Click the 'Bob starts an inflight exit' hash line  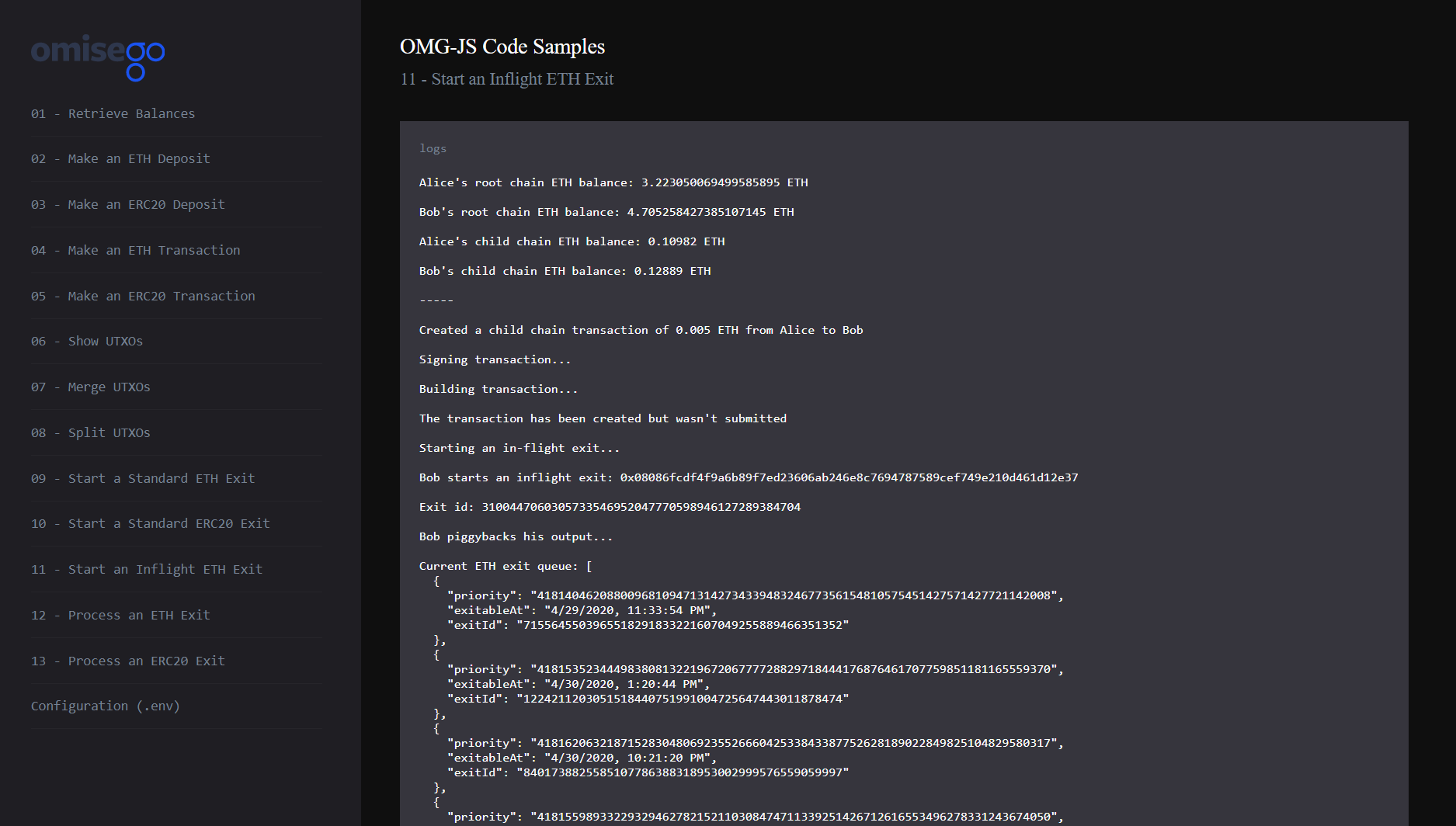(x=749, y=477)
